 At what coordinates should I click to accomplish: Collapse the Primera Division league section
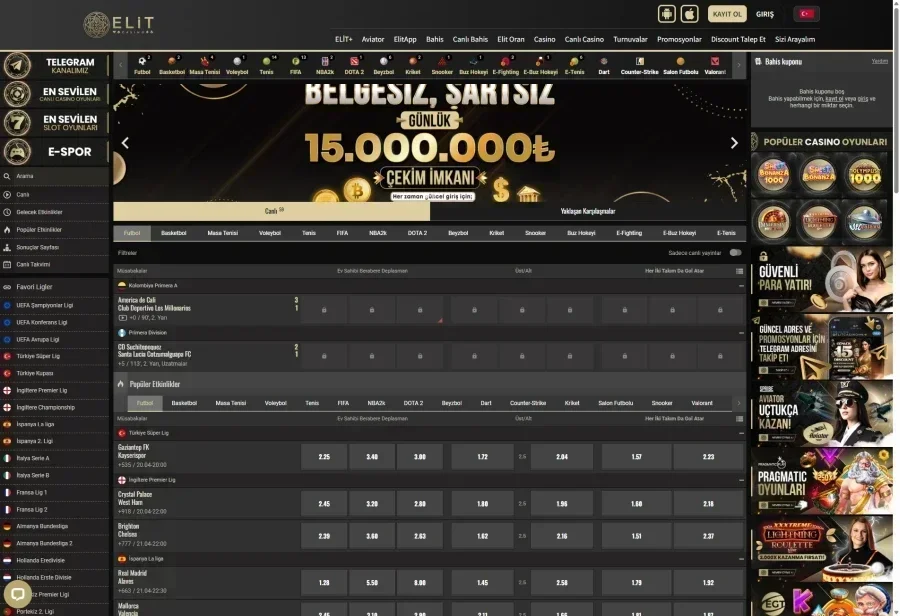tap(741, 333)
